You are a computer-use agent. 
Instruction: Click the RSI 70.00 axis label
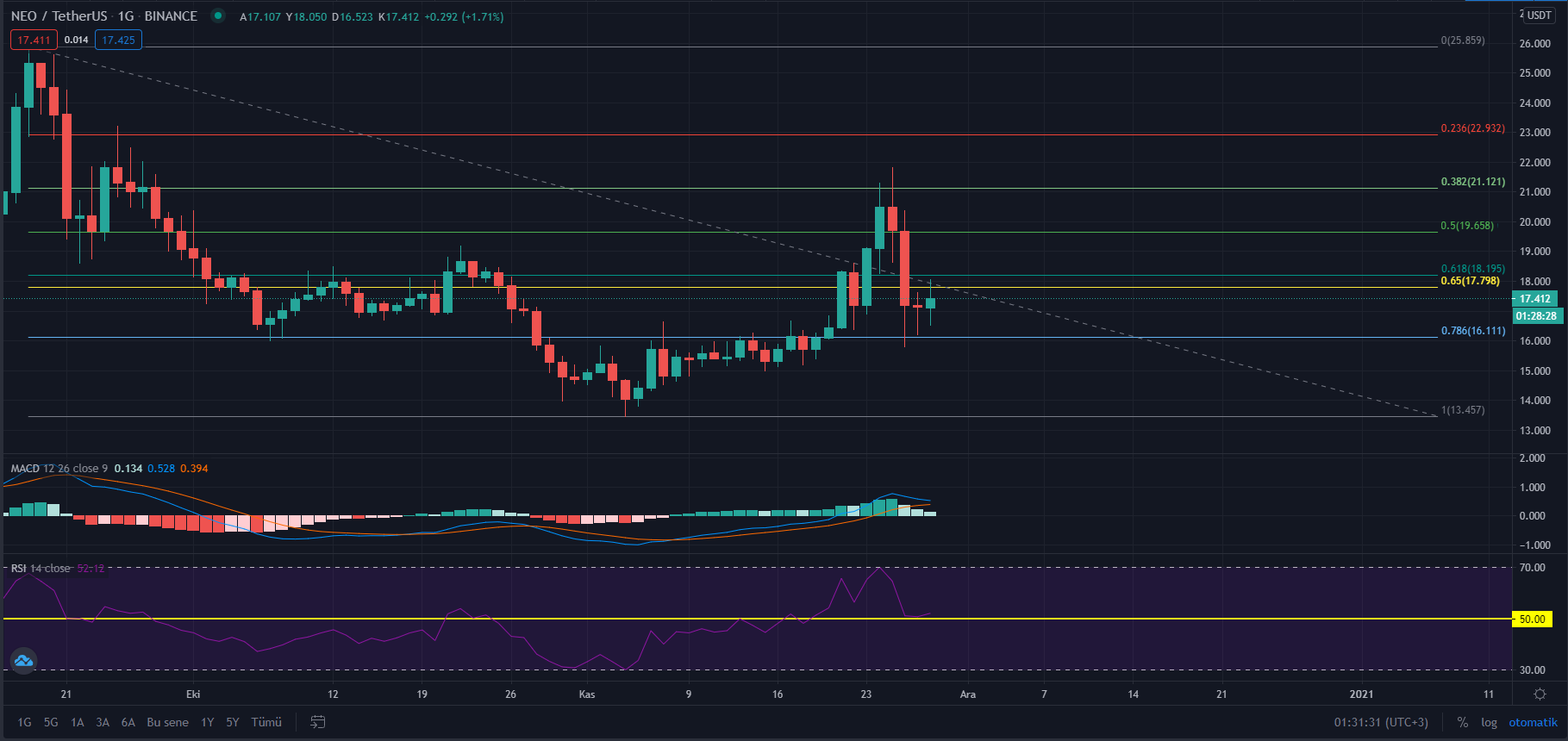[1533, 568]
